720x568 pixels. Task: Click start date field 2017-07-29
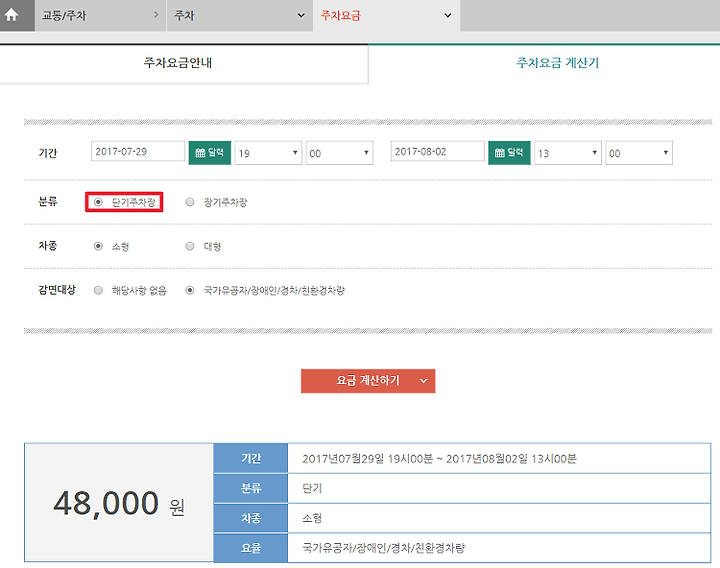click(138, 151)
